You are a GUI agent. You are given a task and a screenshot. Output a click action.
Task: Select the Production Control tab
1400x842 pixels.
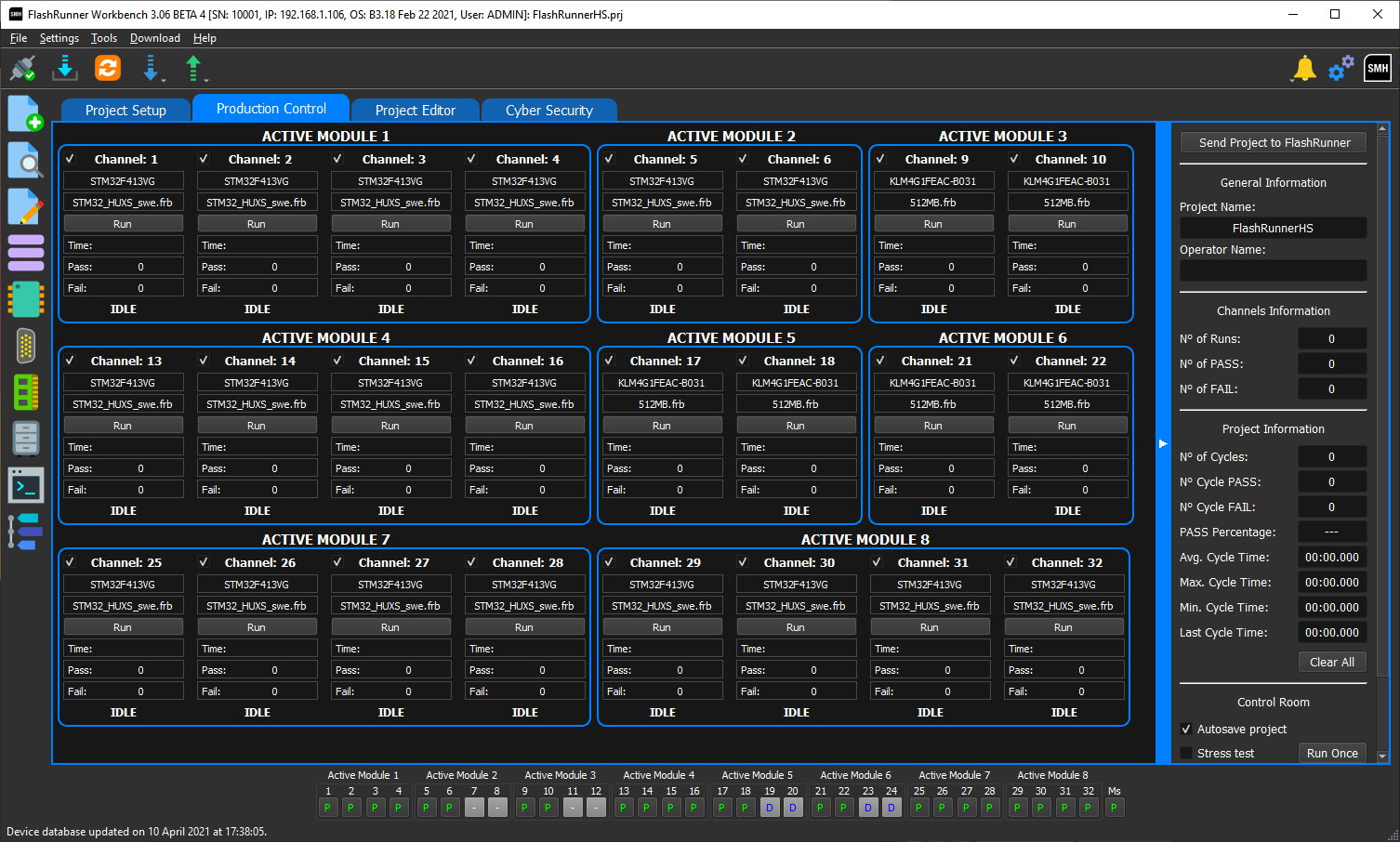271,108
